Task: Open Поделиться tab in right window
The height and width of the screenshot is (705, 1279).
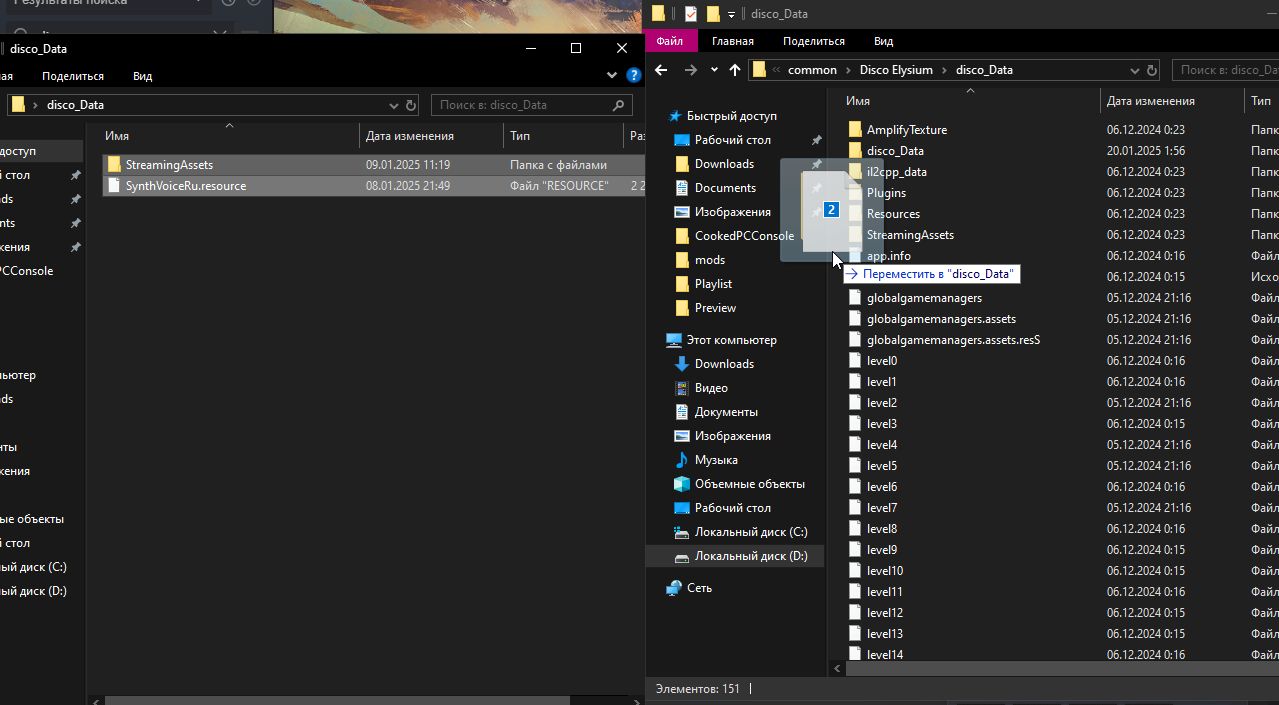Action: [814, 41]
